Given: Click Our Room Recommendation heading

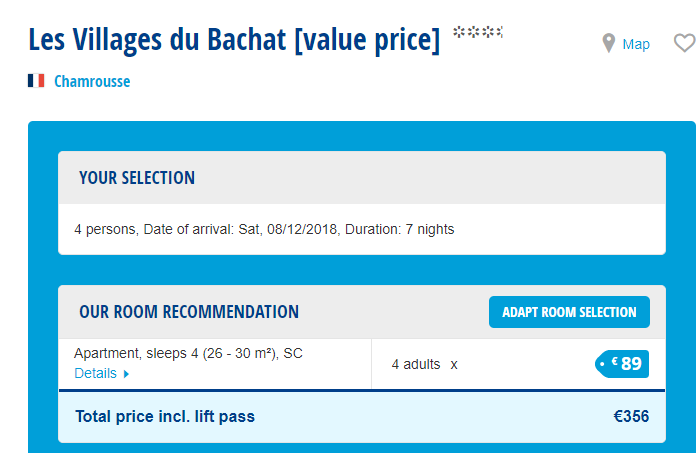Looking at the screenshot, I should (x=189, y=312).
